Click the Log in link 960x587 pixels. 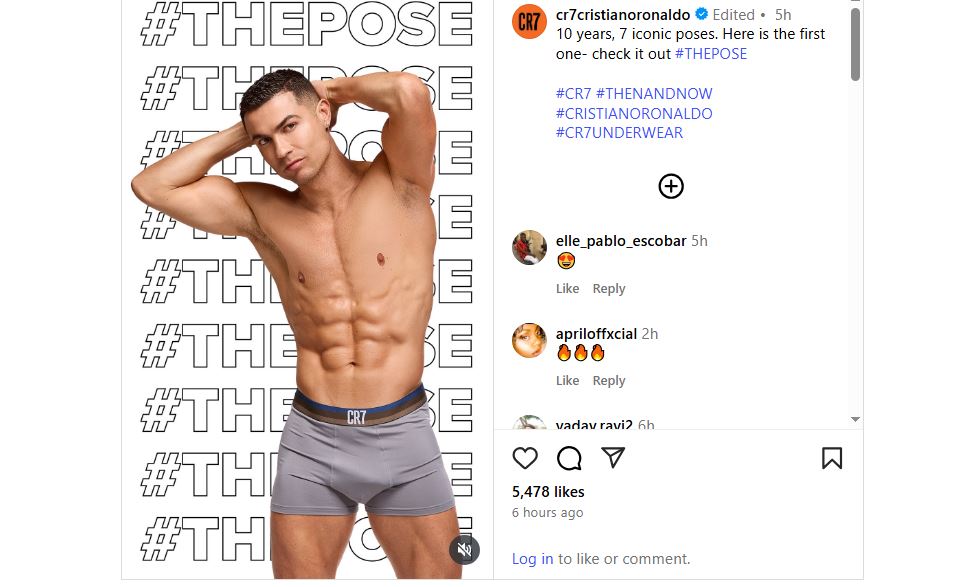pyautogui.click(x=532, y=559)
